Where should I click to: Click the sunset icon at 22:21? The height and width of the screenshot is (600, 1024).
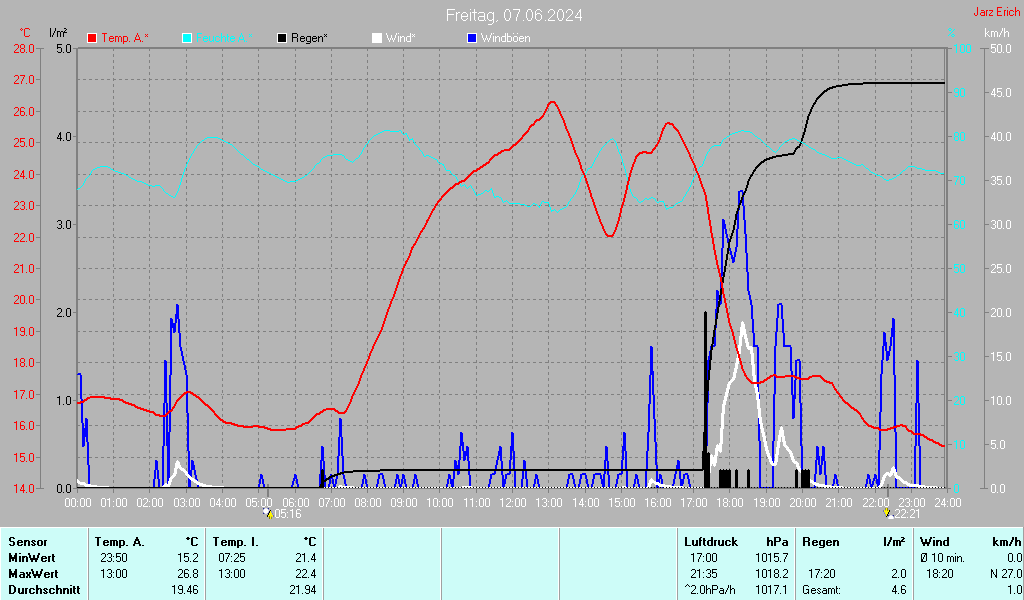(887, 512)
